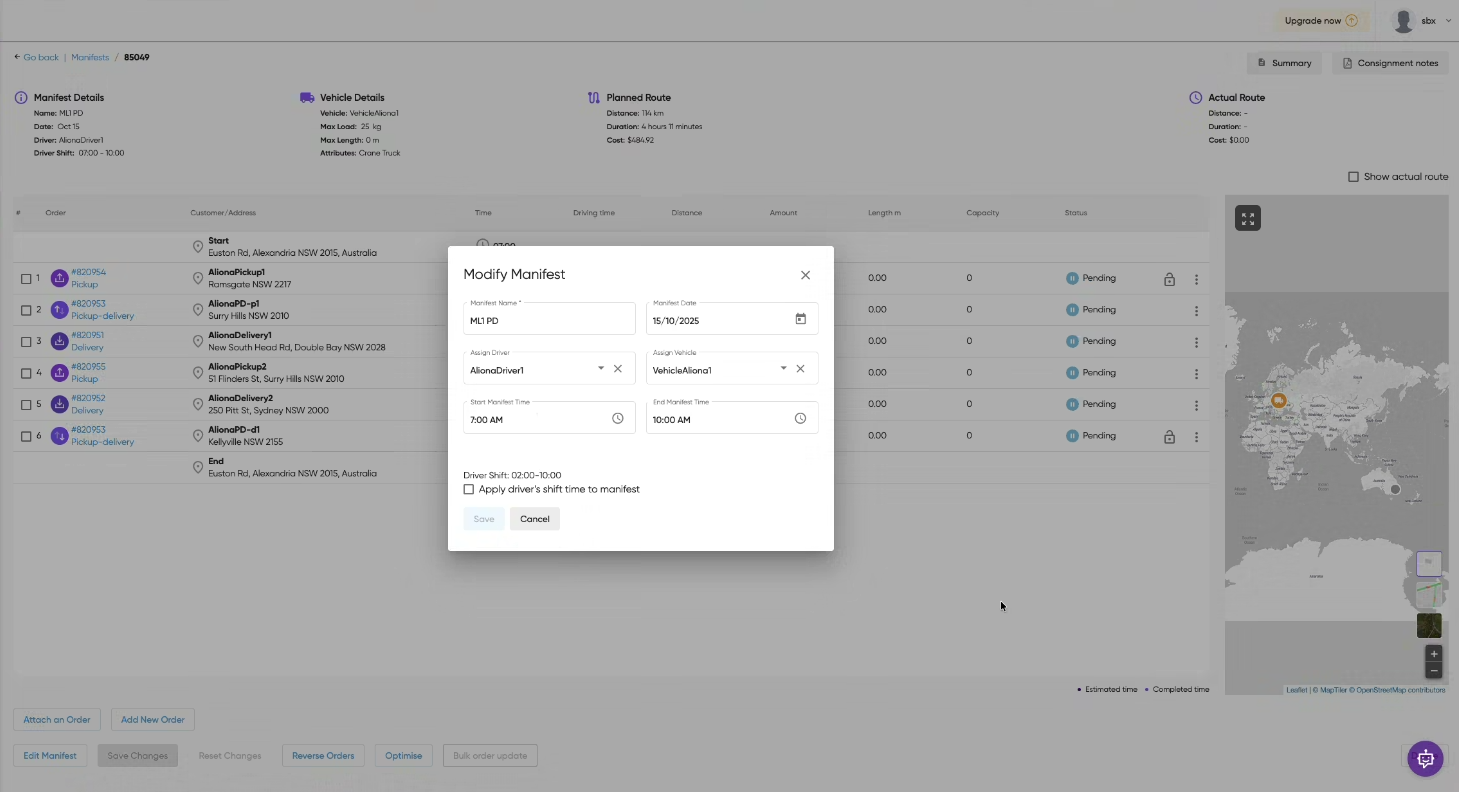Viewport: 1459px width, 792px height.
Task: Click the Manifest Name input field
Action: tap(548, 321)
